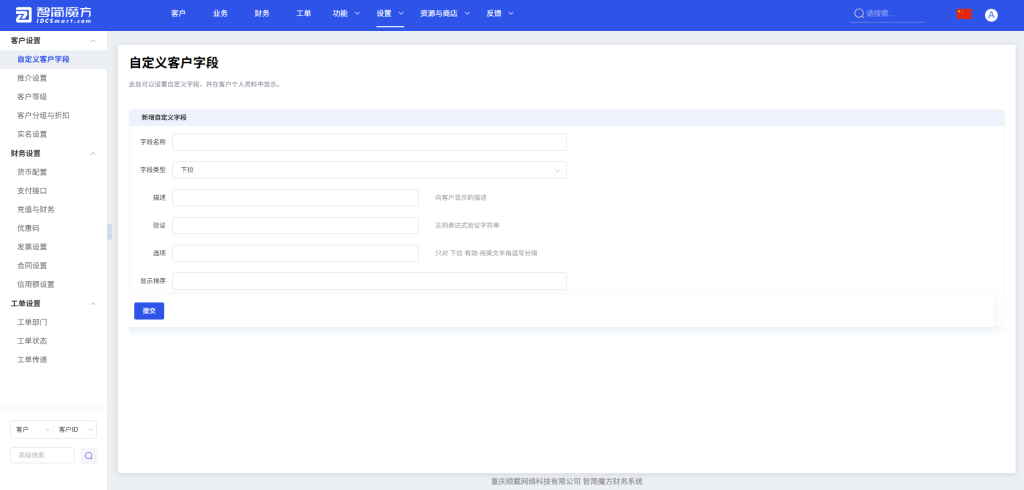Open 客户 top menu
Screen dimensions: 1024x490
(x=178, y=13)
